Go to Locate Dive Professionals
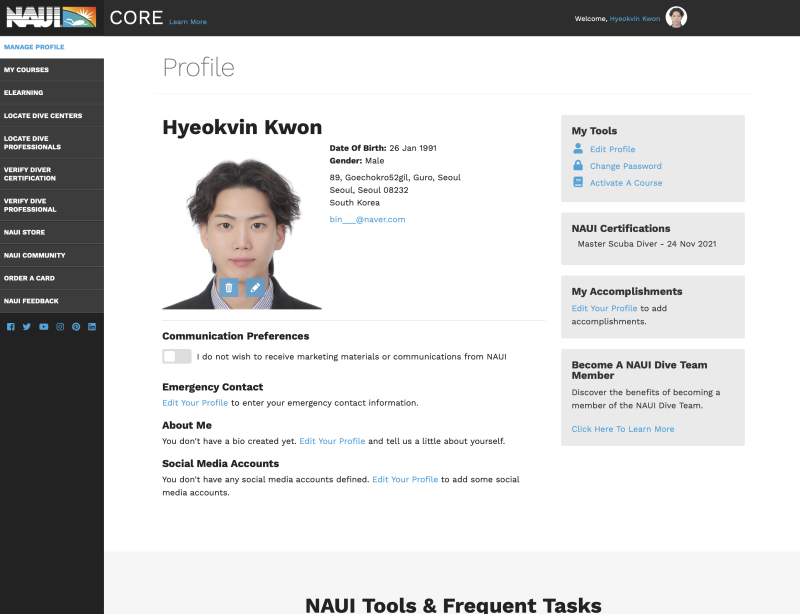 tap(52, 142)
